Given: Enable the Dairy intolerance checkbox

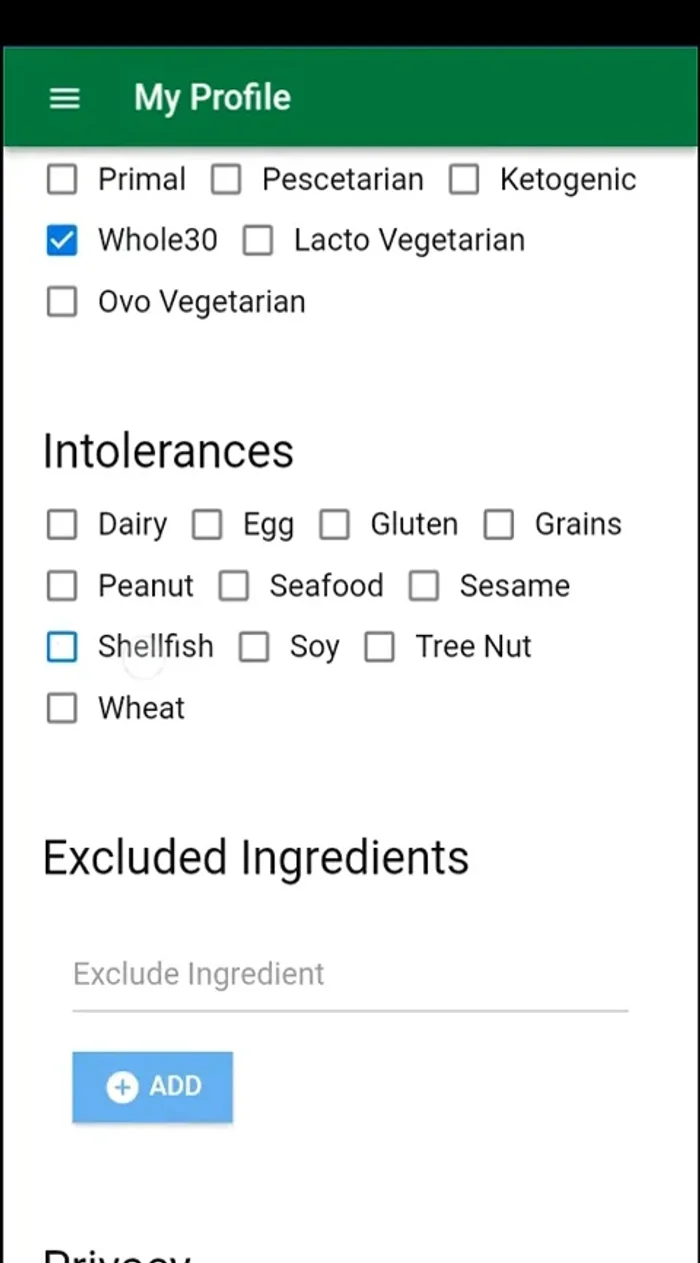Looking at the screenshot, I should pos(62,524).
